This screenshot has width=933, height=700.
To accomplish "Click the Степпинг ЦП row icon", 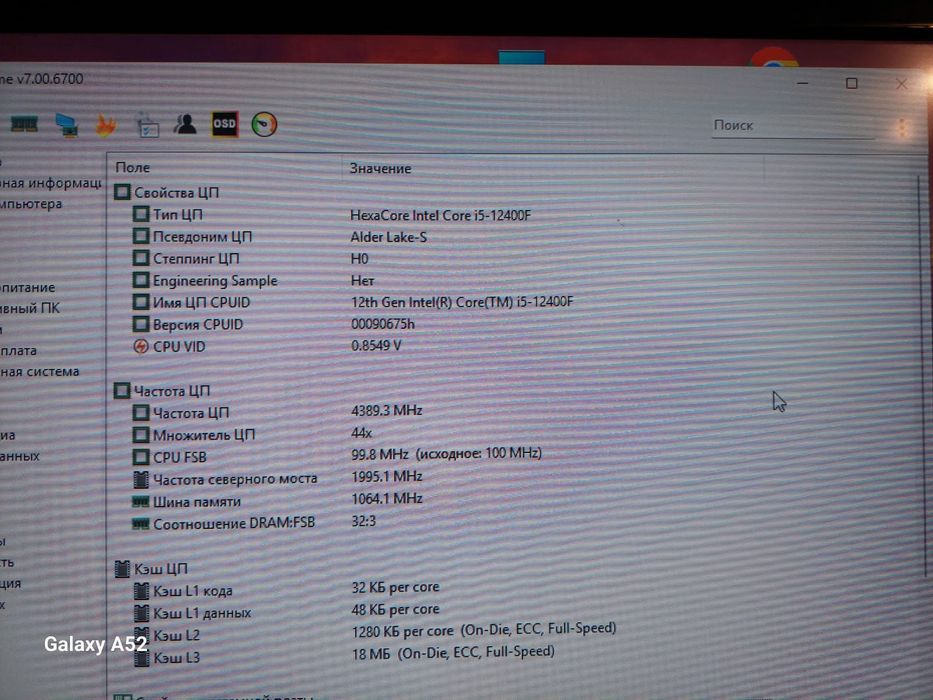I will coord(141,258).
